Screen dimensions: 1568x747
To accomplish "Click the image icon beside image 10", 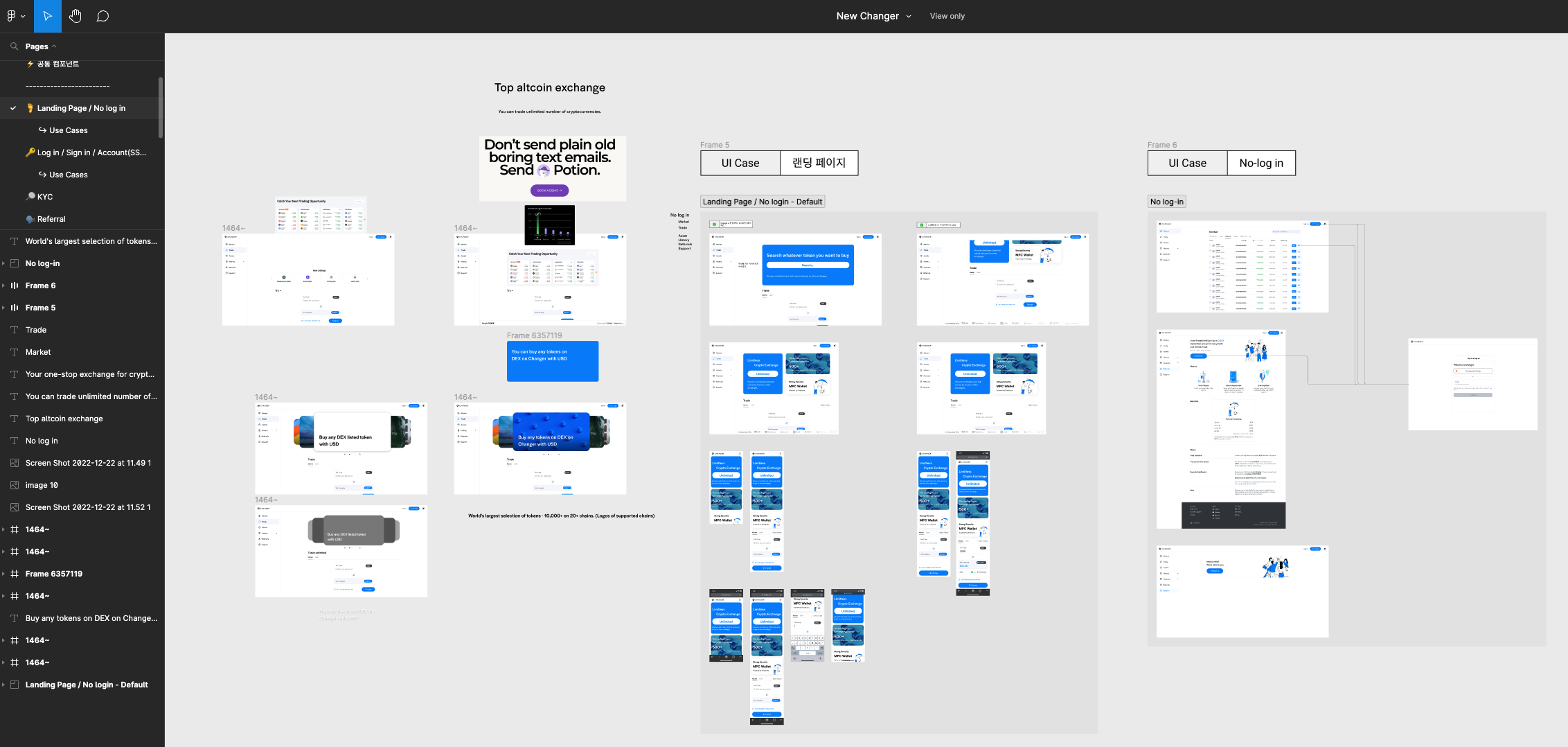I will 15,485.
